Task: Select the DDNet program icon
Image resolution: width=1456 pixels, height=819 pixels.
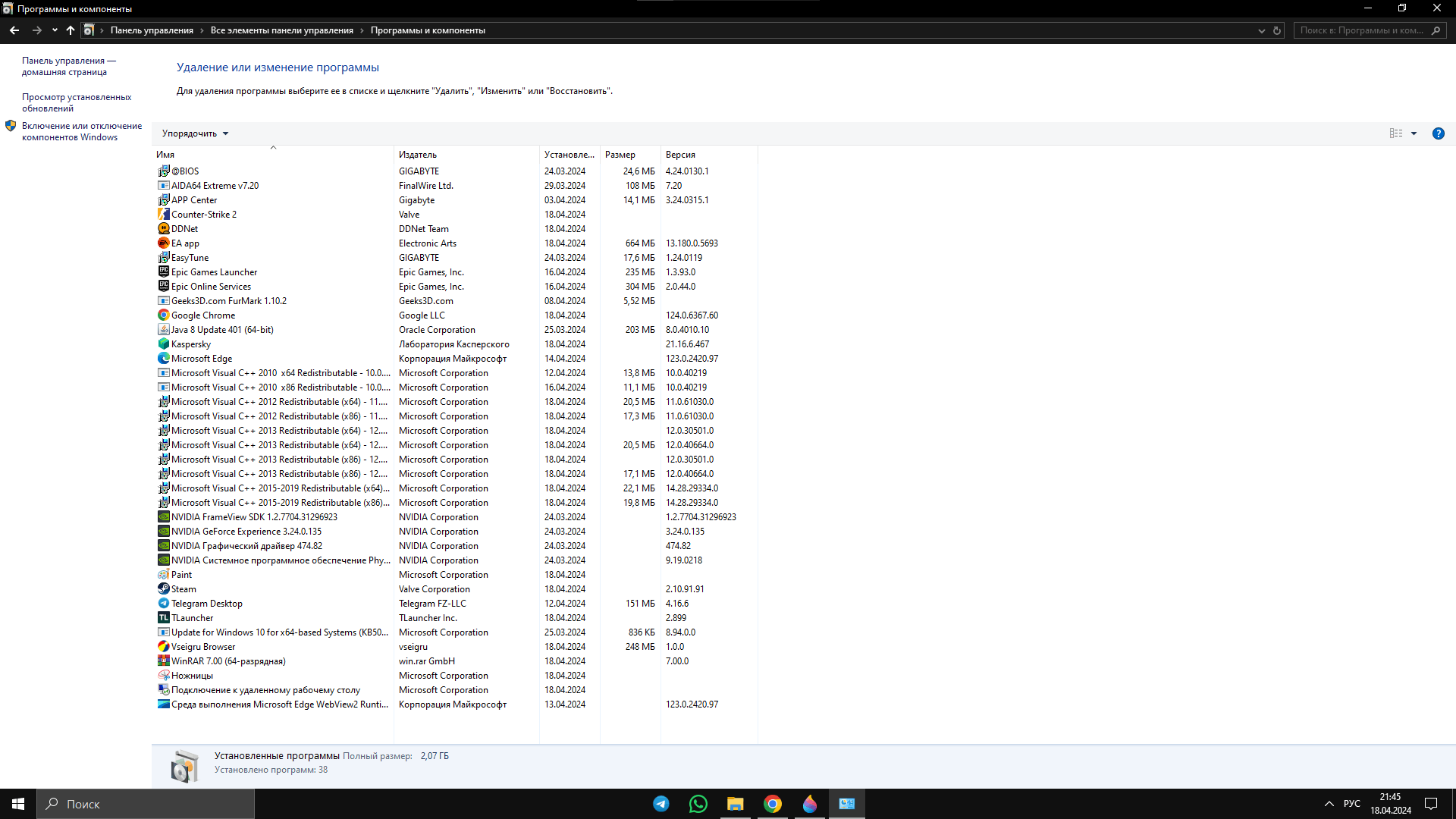Action: click(x=163, y=229)
